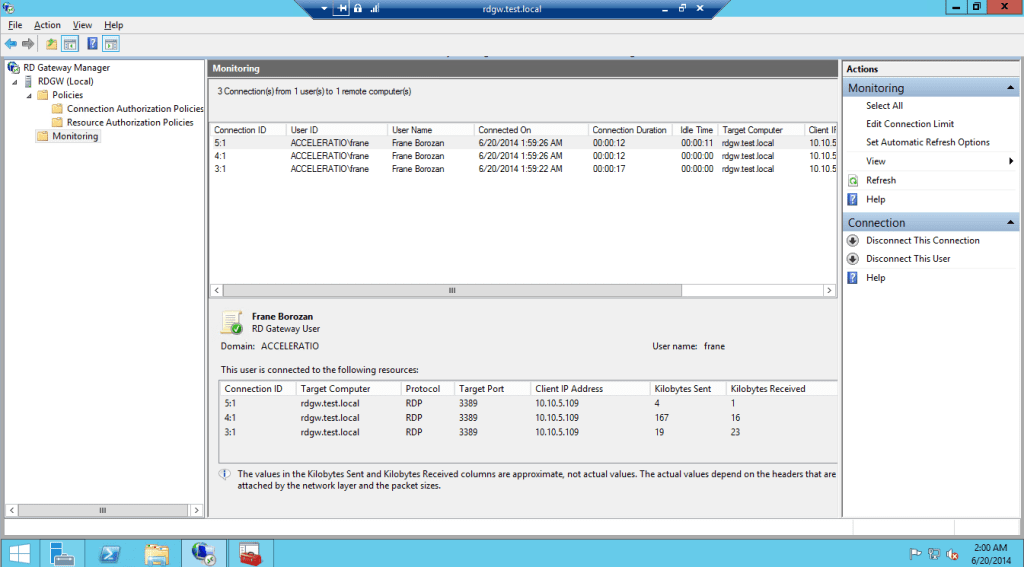This screenshot has height=567, width=1024.
Task: Click the blue Help toolbar icon
Action: 92,44
